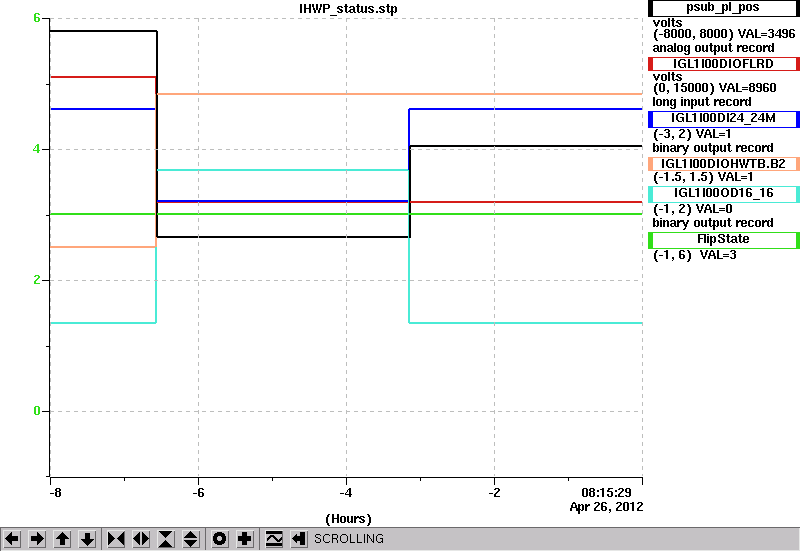Click the x-axis label '-8'

[x=55, y=493]
